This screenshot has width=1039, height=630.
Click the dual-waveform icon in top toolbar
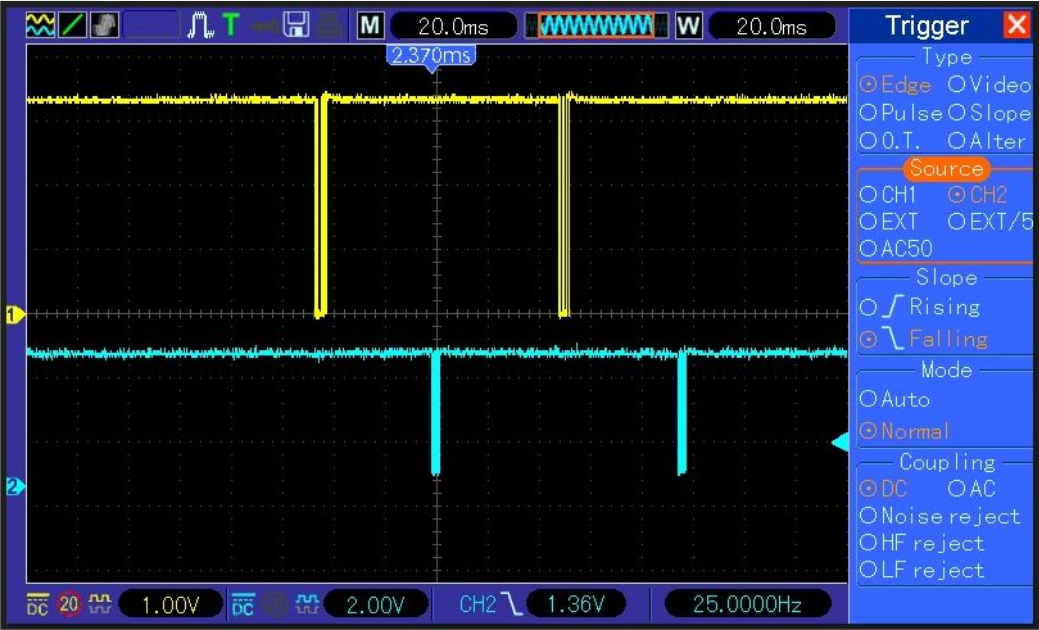click(x=41, y=25)
